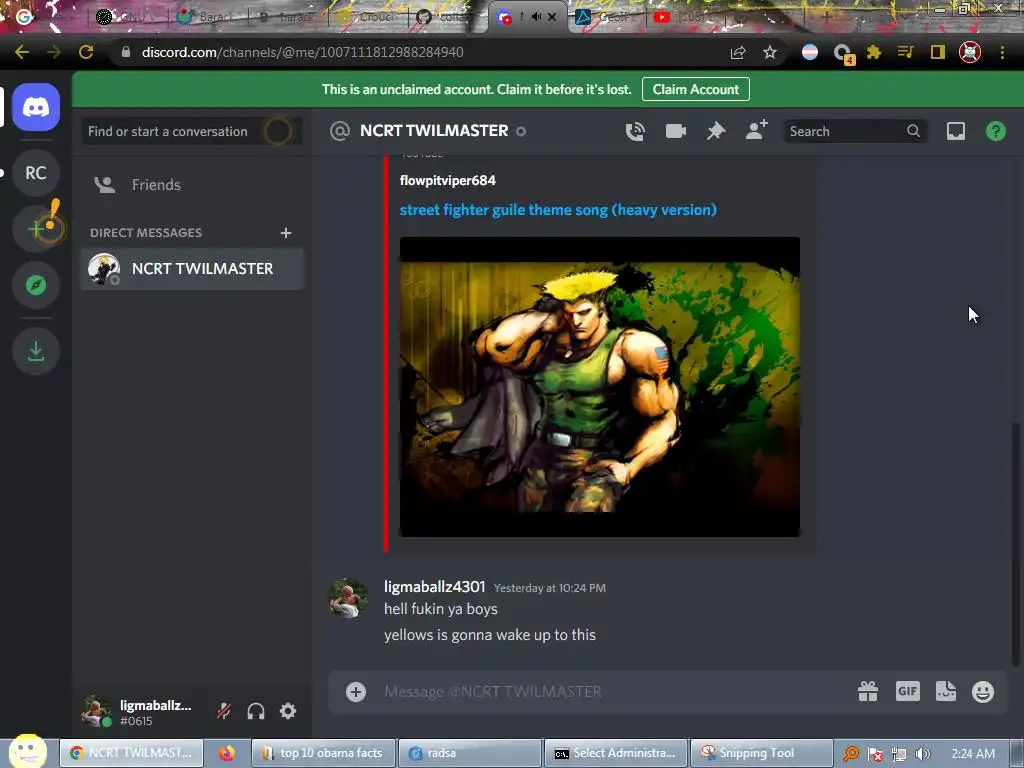1024x768 pixels.
Task: Click flowpitviper684 author name
Action: tap(447, 181)
